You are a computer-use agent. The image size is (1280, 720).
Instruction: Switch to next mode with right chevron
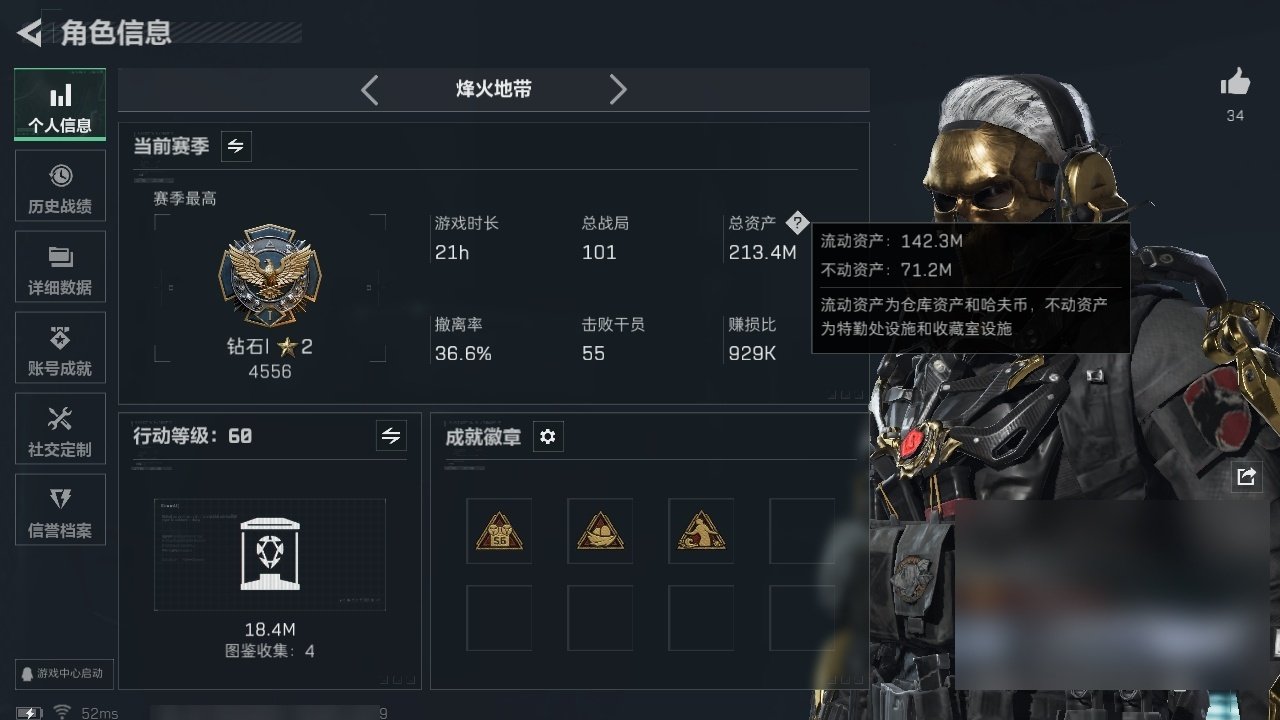tap(618, 90)
